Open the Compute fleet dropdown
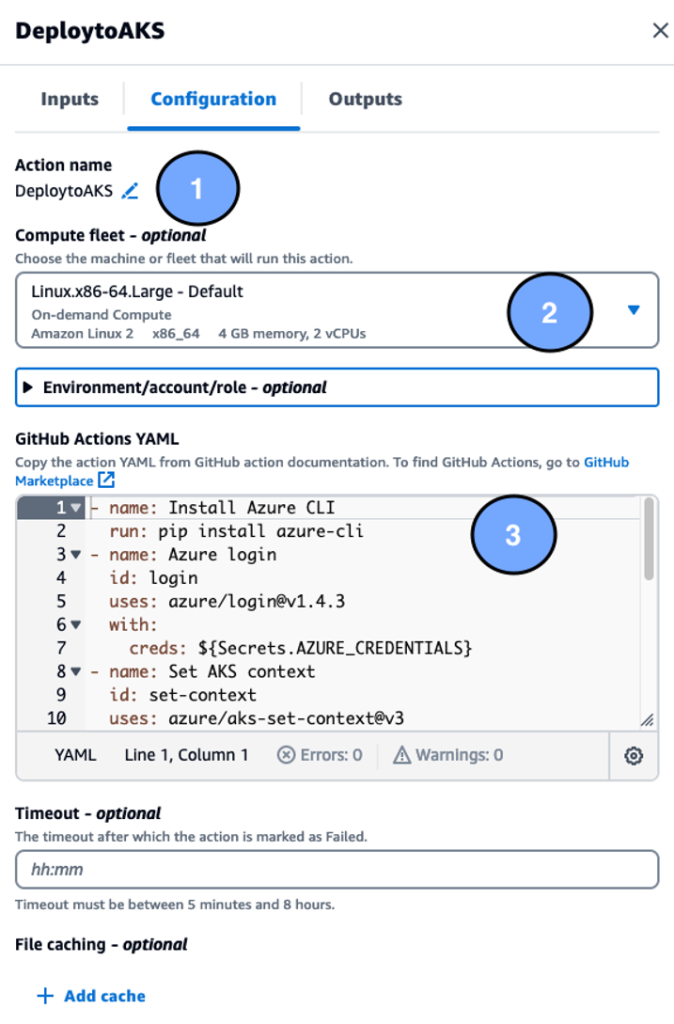The width and height of the screenshot is (674, 1024). (x=633, y=310)
